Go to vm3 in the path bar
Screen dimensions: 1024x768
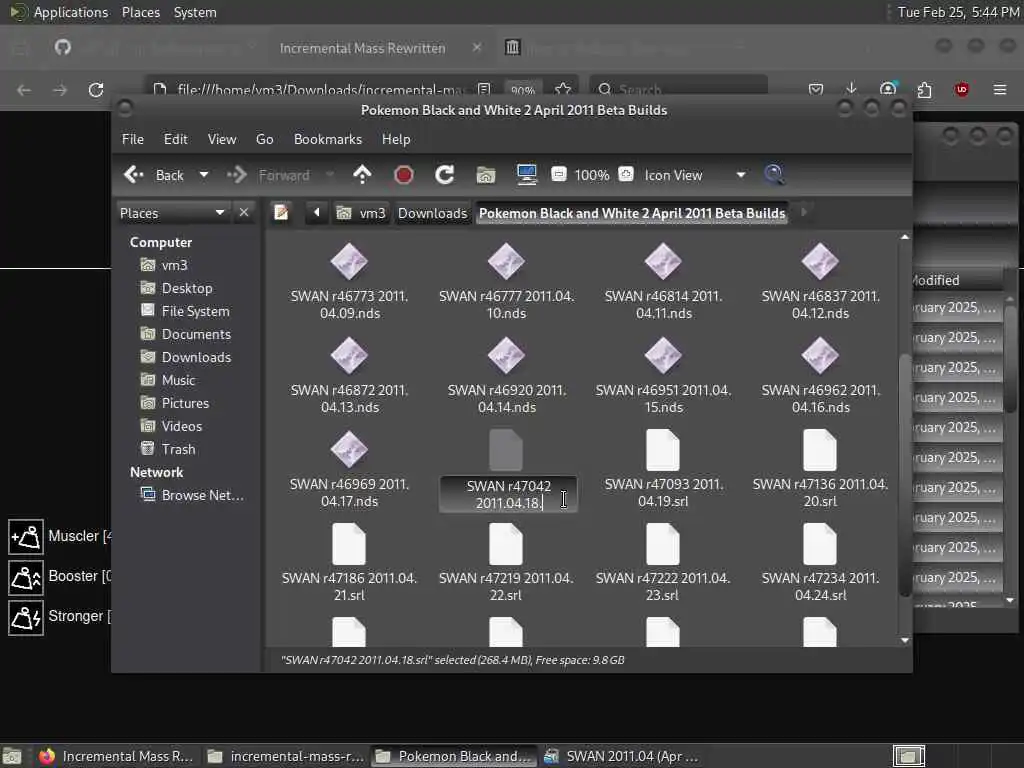(361, 213)
